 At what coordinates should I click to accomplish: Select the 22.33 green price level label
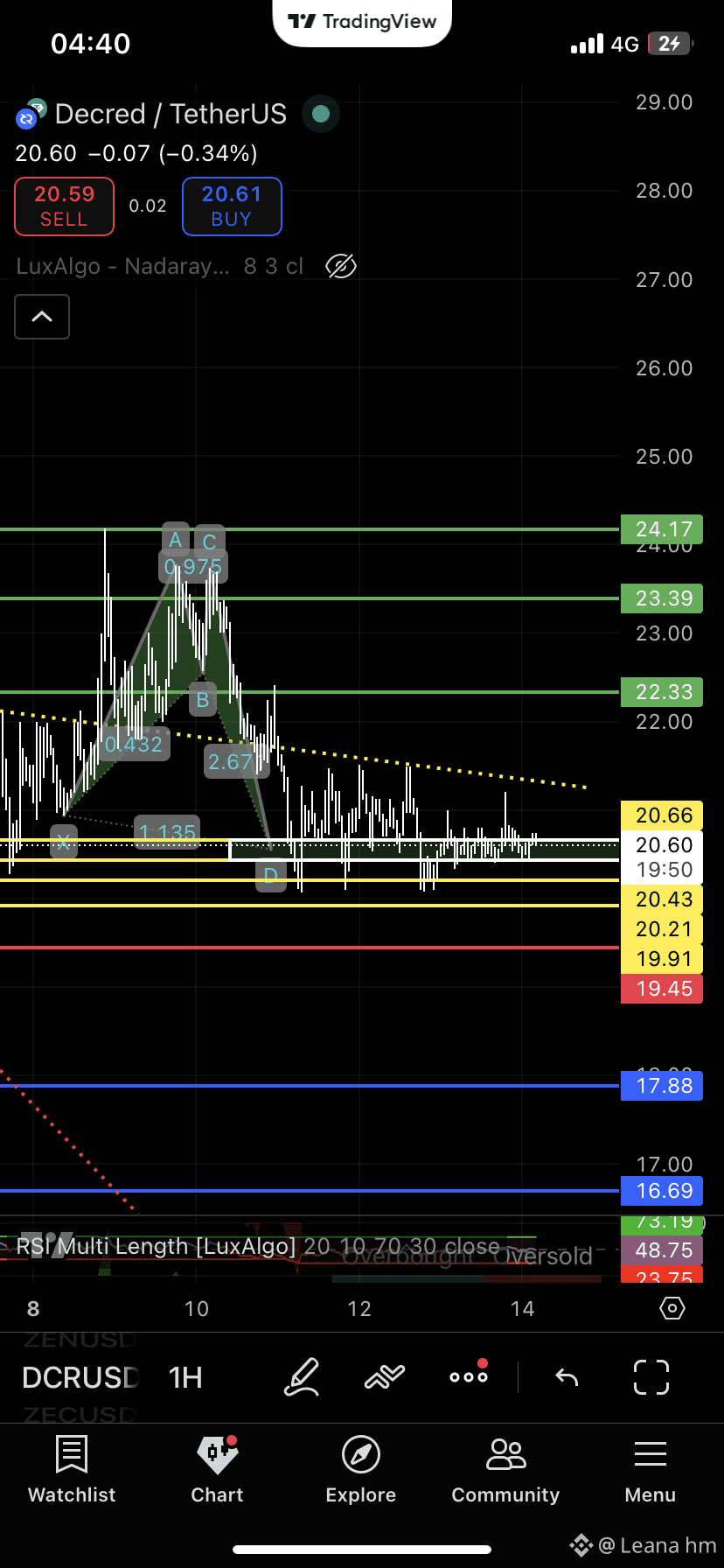pos(662,692)
